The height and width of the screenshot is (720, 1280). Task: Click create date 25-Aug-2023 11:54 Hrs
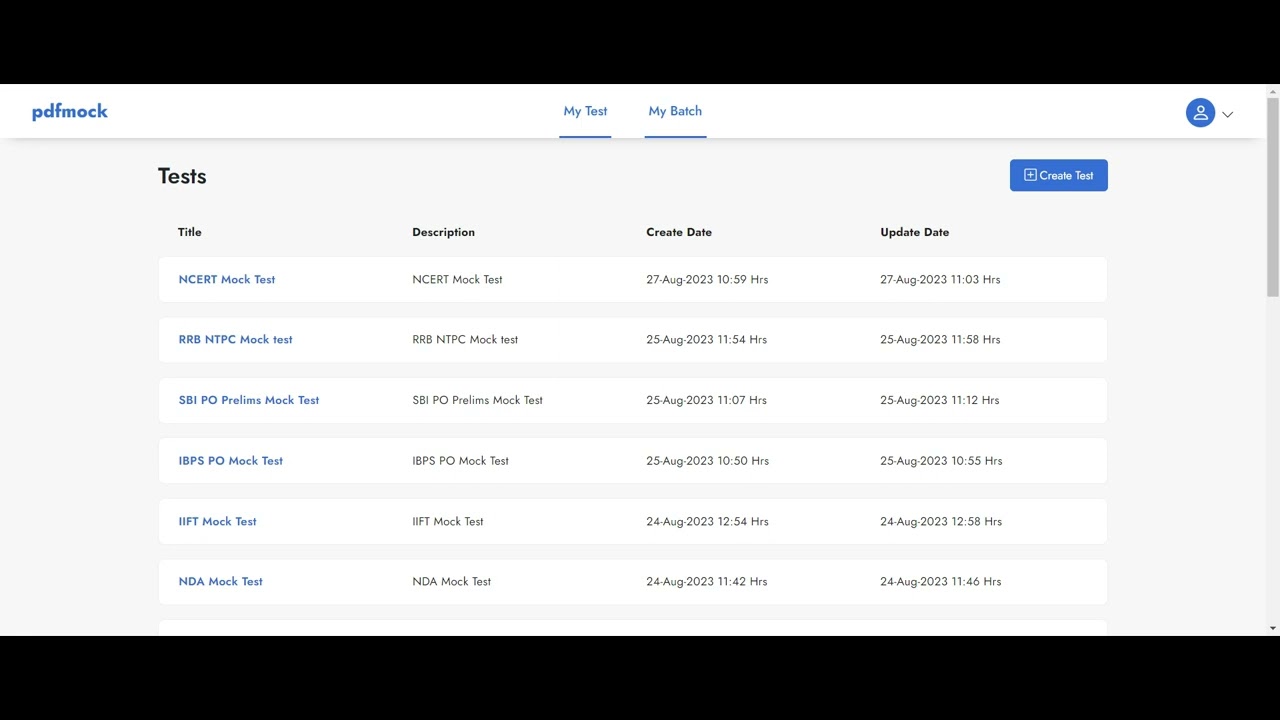coord(706,339)
